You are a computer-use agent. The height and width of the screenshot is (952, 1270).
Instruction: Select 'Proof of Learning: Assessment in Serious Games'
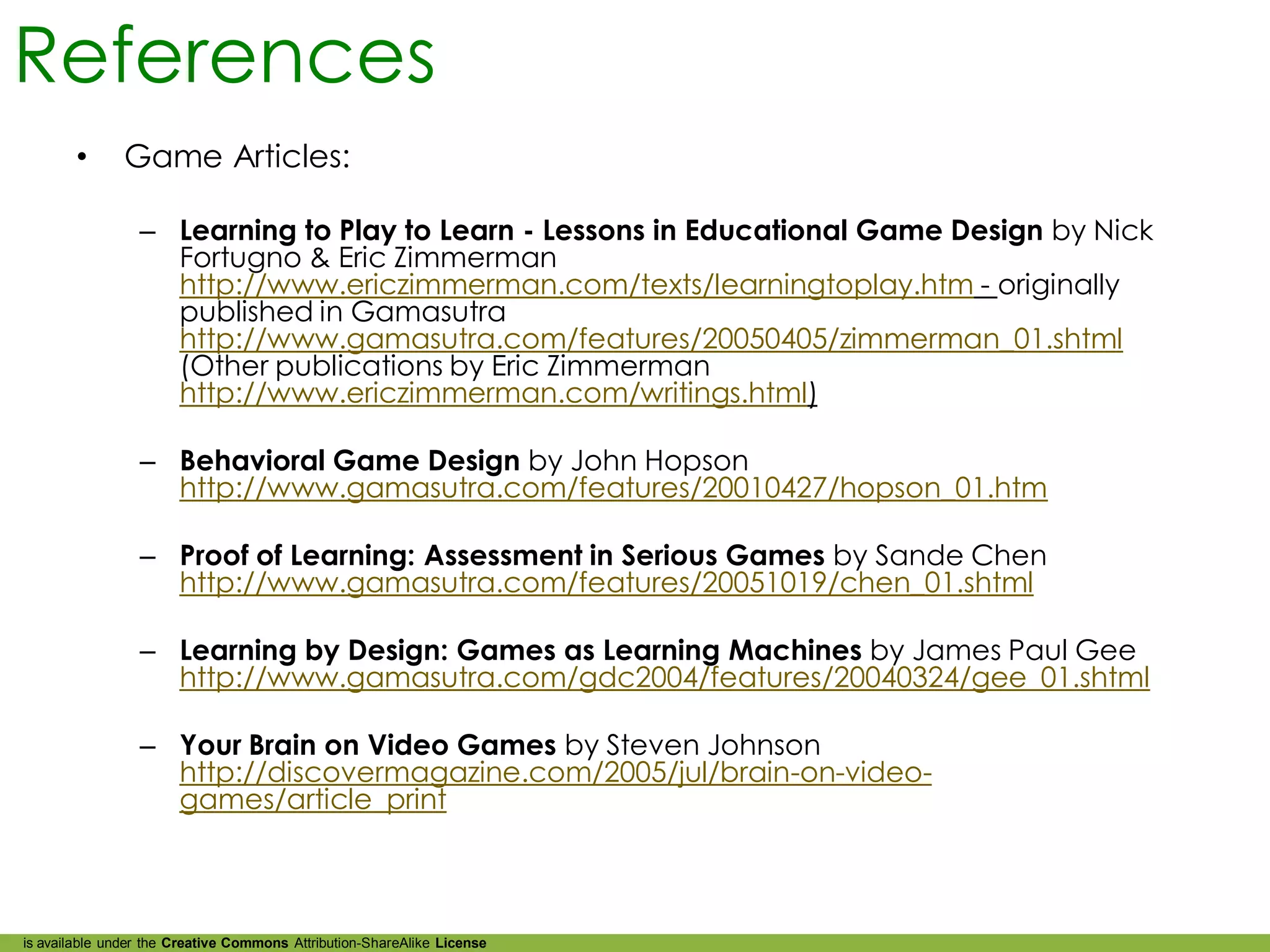pyautogui.click(x=502, y=555)
